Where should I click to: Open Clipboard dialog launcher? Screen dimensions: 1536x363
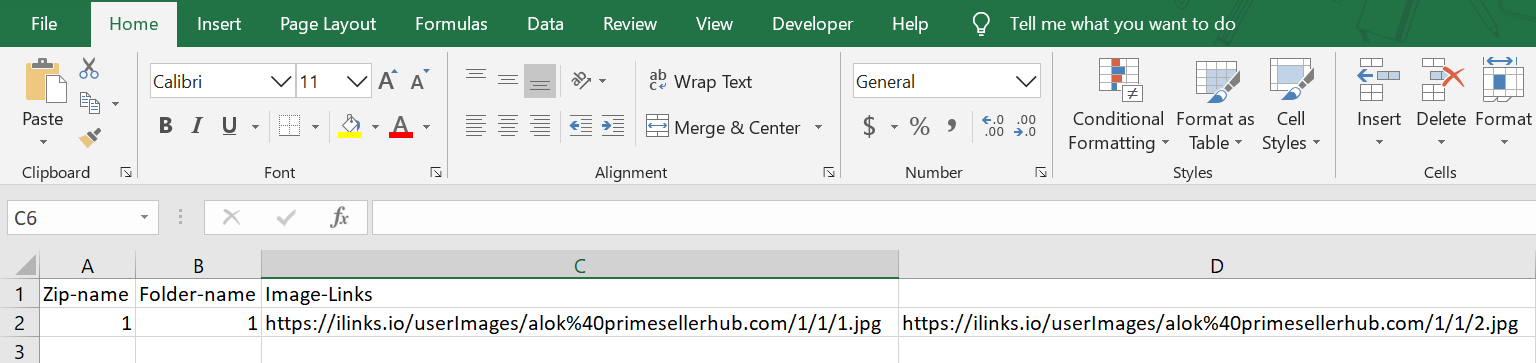(x=125, y=173)
